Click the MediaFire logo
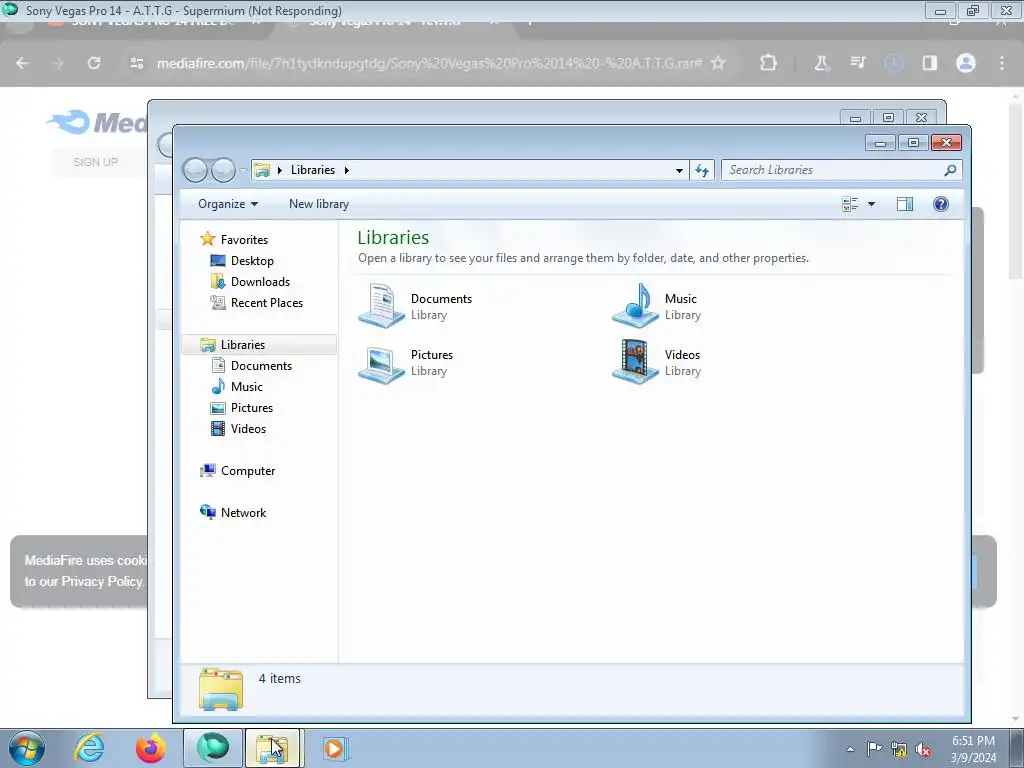 coord(97,122)
